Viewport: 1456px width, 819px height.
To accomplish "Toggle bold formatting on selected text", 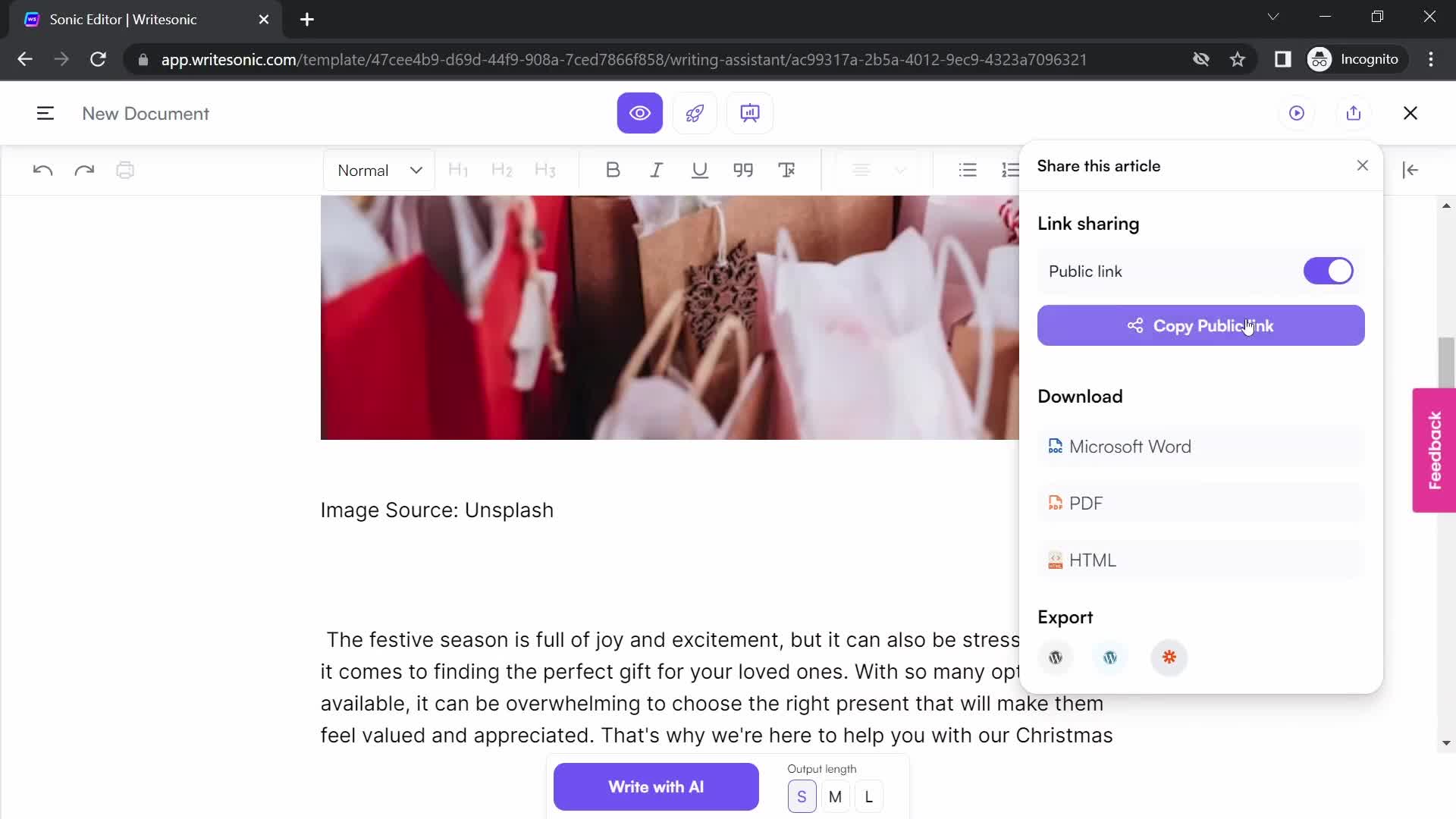I will click(613, 170).
